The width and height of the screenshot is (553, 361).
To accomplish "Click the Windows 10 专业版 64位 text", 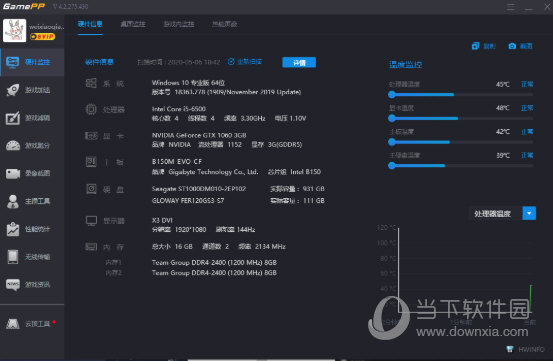I will click(x=188, y=83).
